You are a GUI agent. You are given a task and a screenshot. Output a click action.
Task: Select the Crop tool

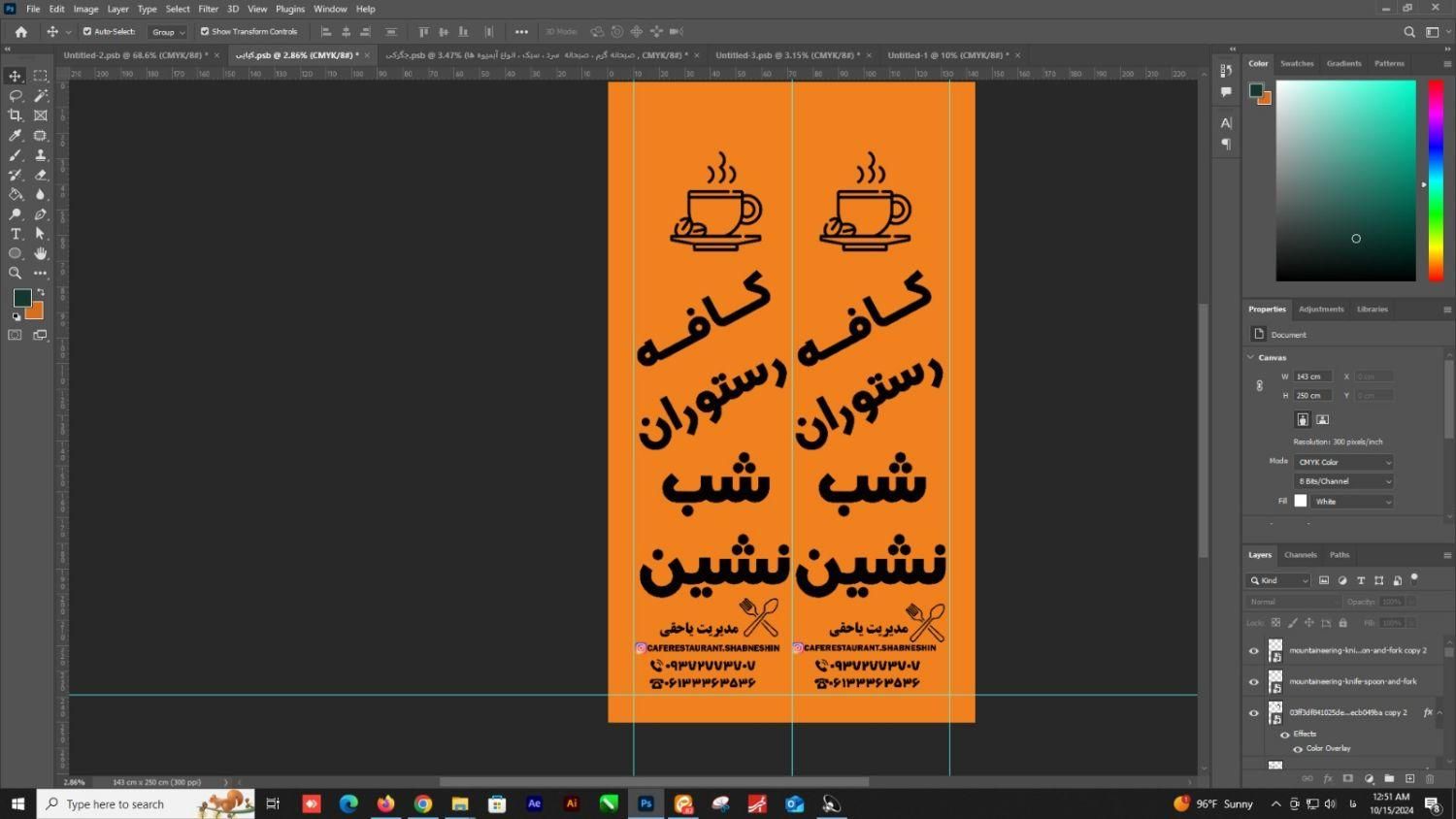16,115
